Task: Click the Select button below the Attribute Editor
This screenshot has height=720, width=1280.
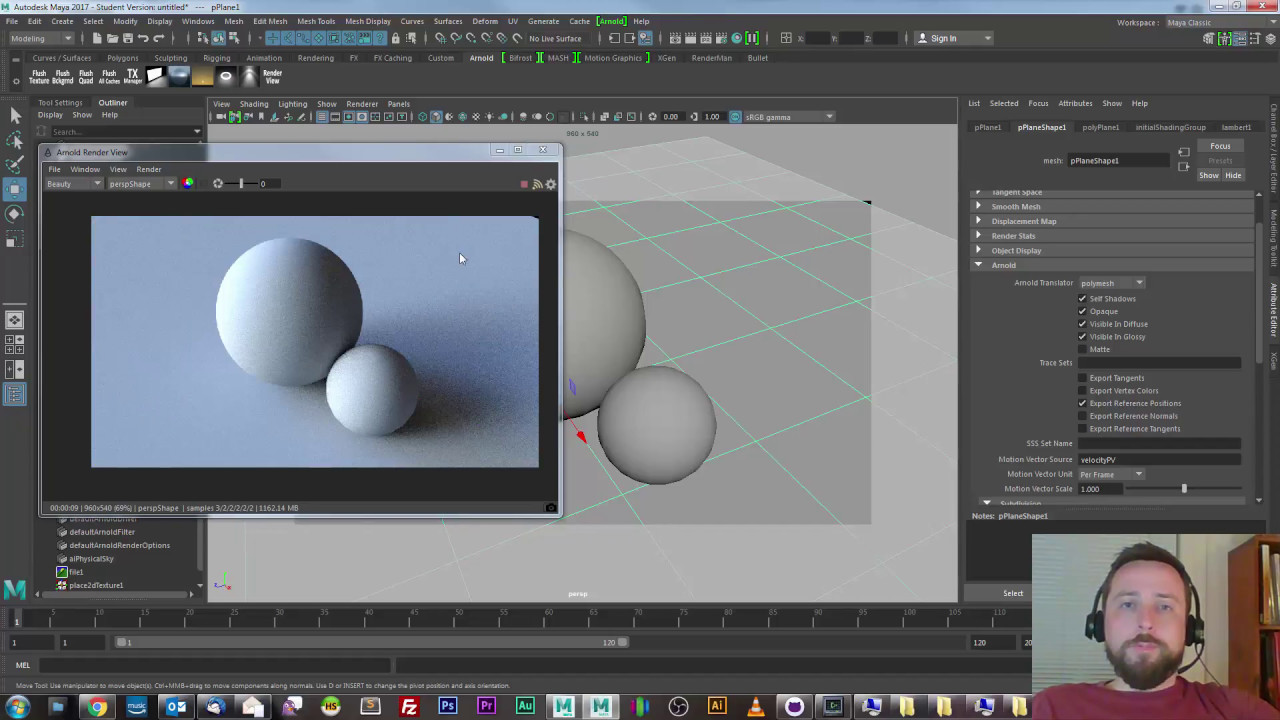Action: 1013,593
